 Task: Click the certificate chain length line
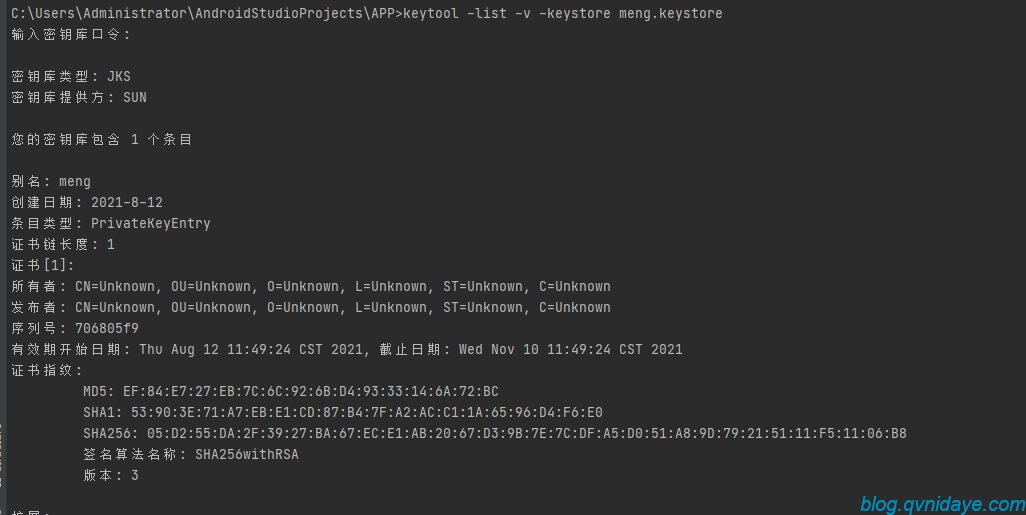click(x=63, y=245)
